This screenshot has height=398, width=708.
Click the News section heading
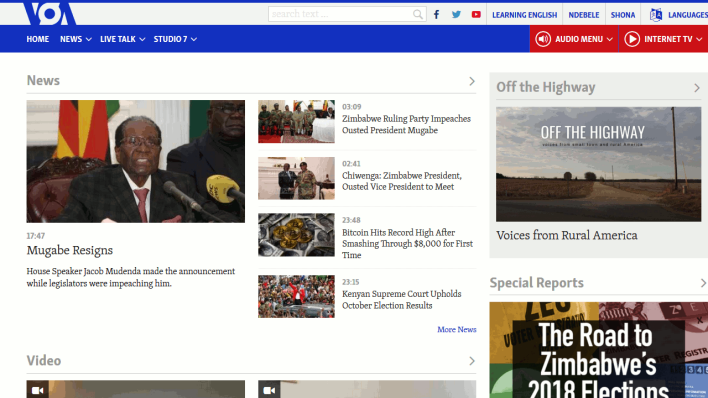tap(43, 80)
